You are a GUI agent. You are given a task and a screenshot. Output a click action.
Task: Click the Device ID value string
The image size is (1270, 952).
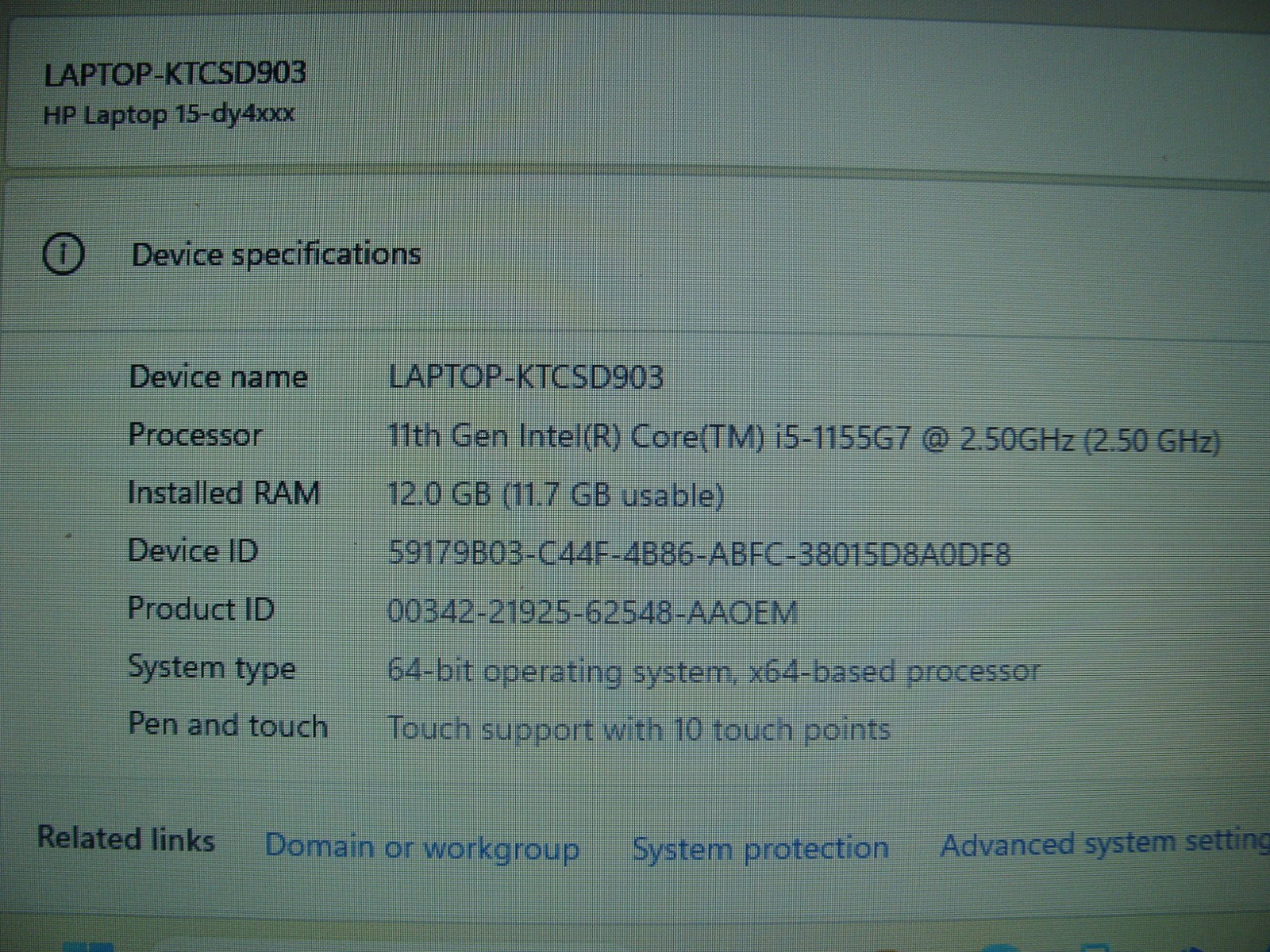[x=698, y=553]
